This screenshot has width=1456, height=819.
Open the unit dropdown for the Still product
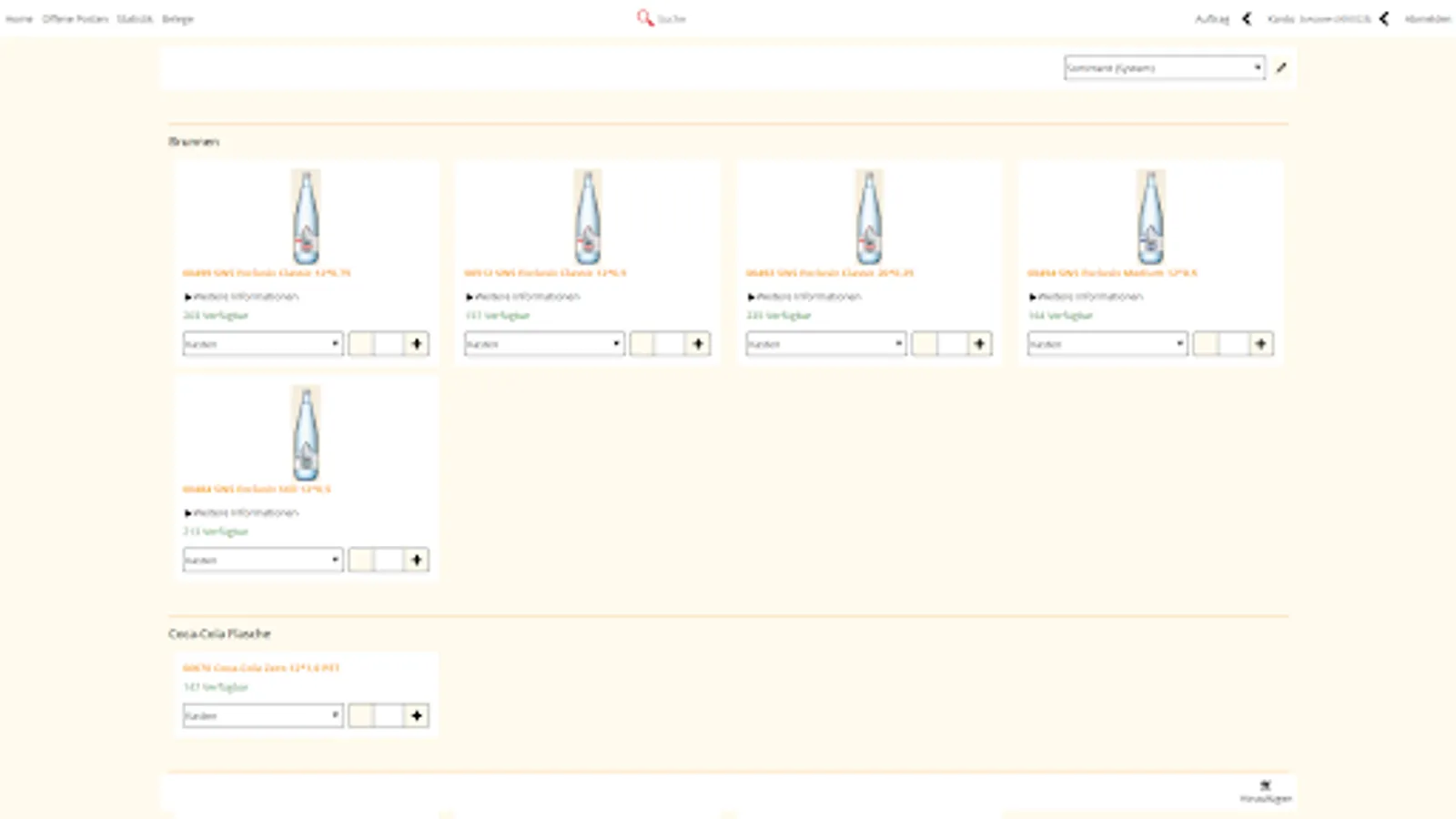click(262, 561)
